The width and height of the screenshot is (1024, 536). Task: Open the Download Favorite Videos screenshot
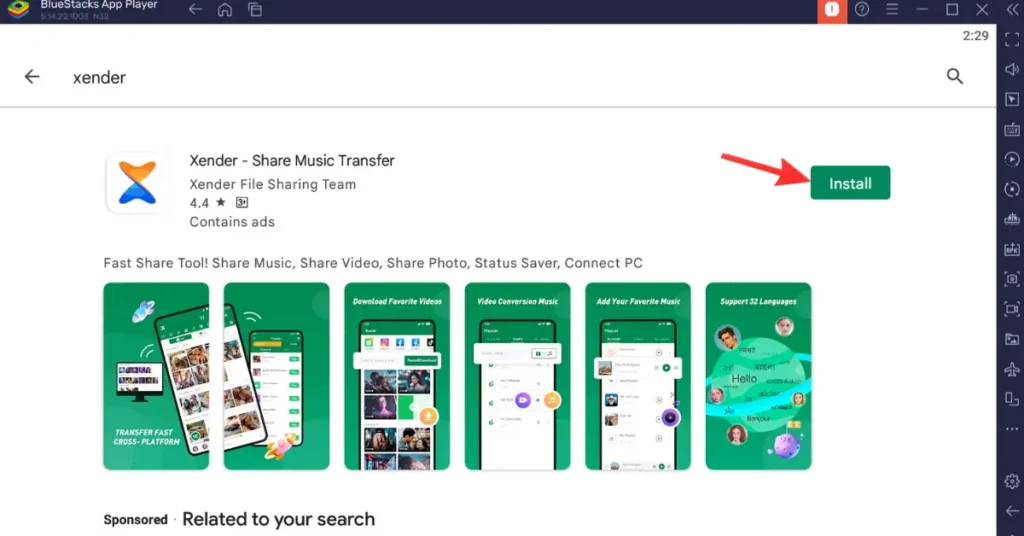[x=397, y=376]
